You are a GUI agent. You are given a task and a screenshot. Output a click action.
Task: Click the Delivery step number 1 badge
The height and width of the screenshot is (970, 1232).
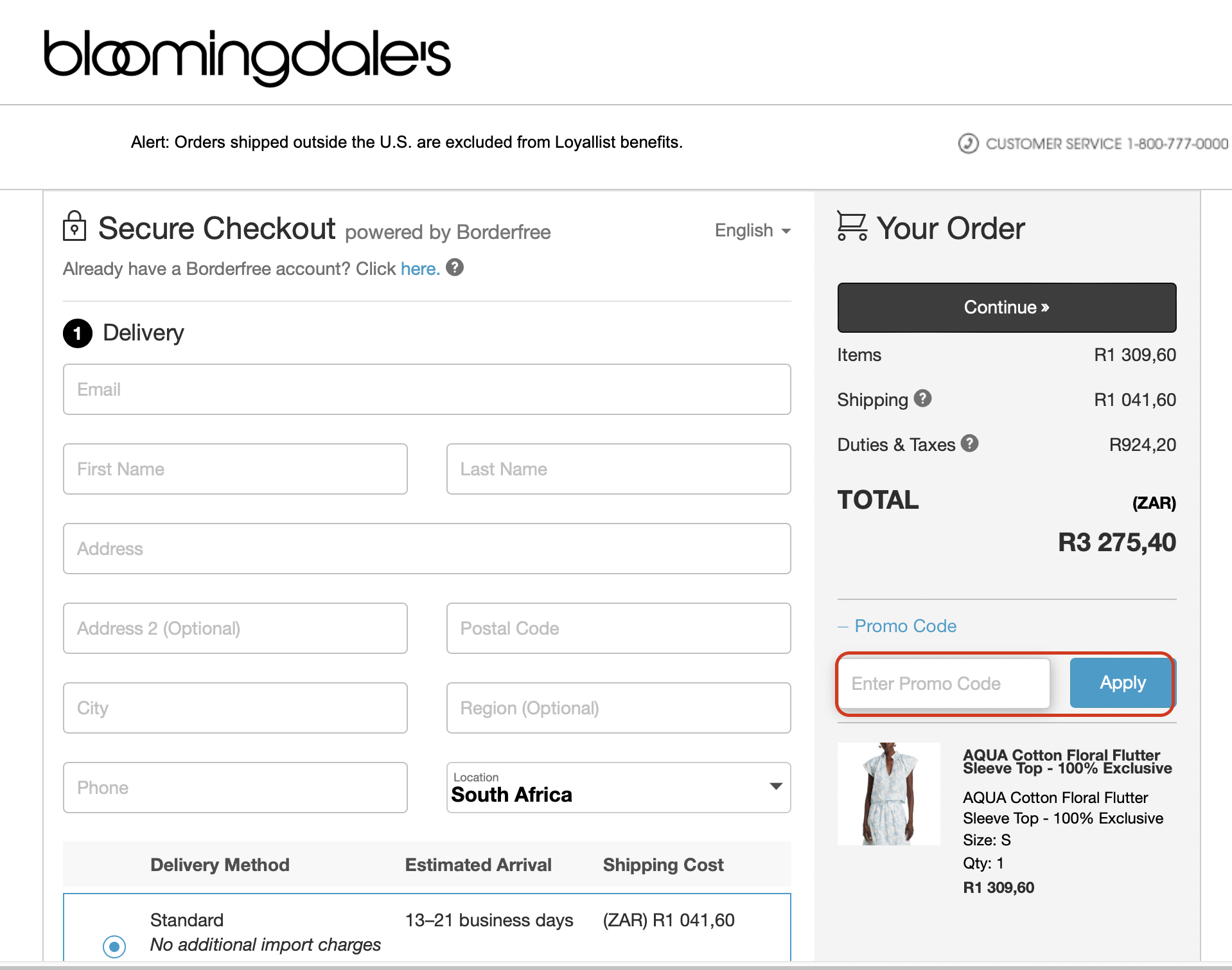pyautogui.click(x=78, y=333)
